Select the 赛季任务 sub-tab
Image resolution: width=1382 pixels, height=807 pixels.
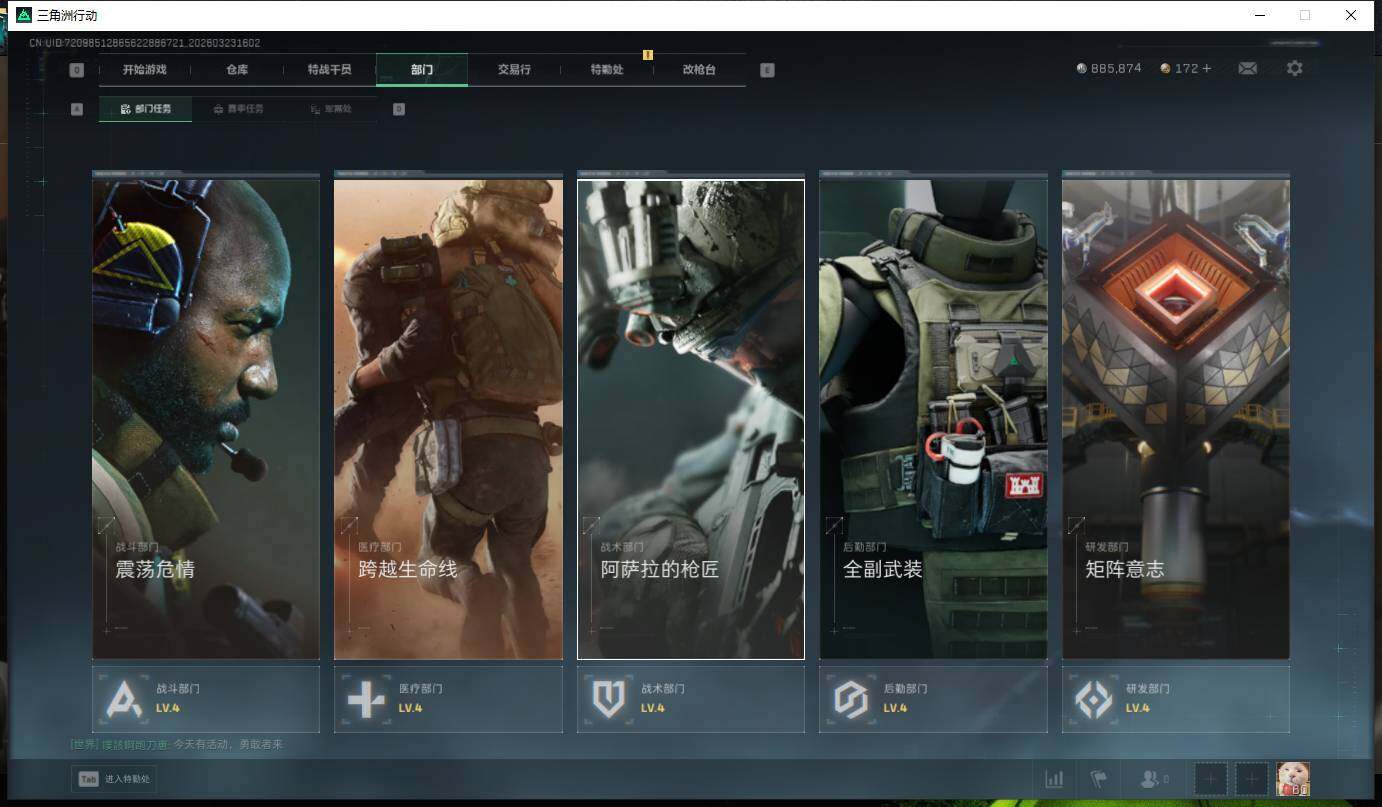pos(238,109)
